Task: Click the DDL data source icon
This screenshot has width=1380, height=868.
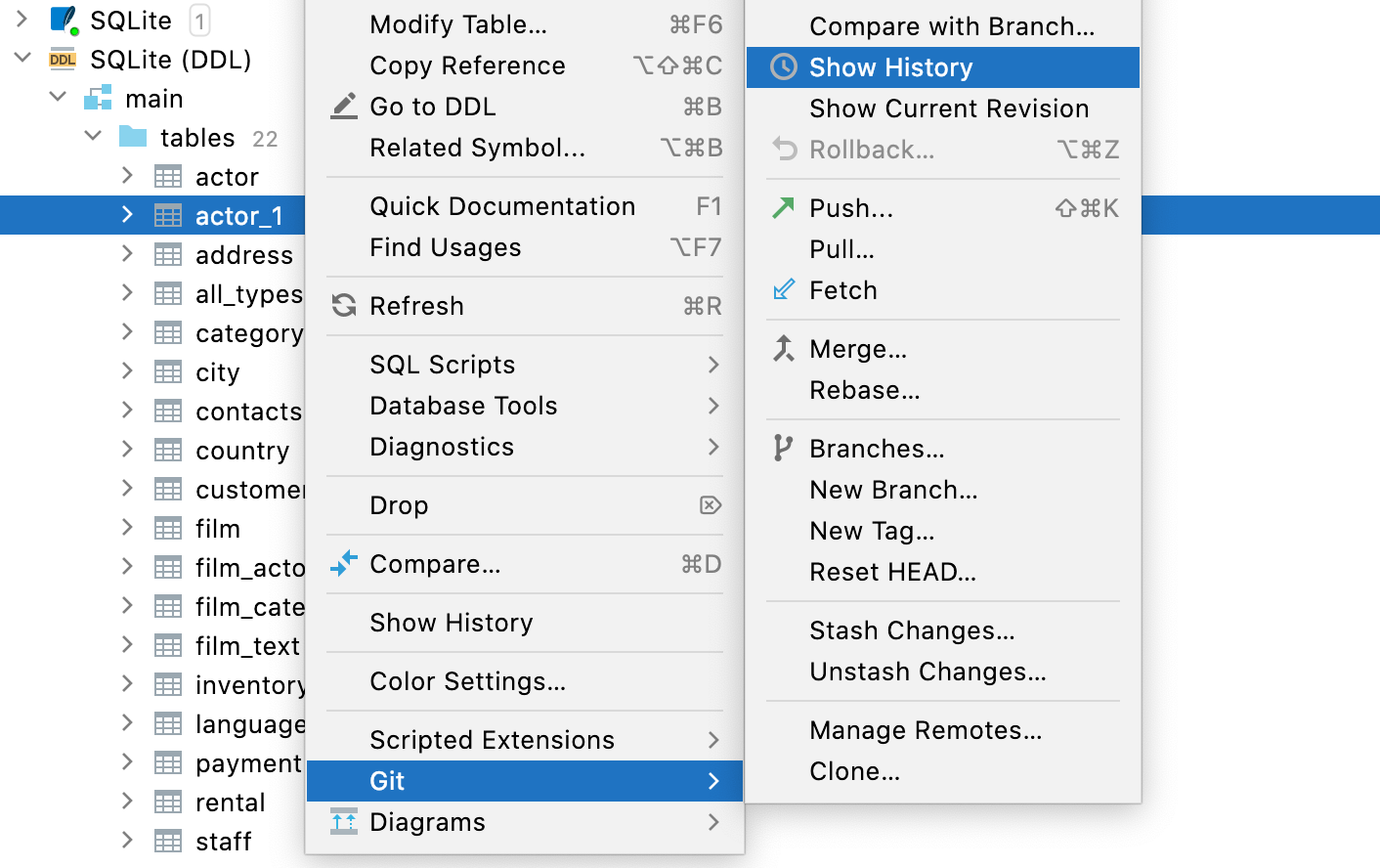Action: coord(62,60)
